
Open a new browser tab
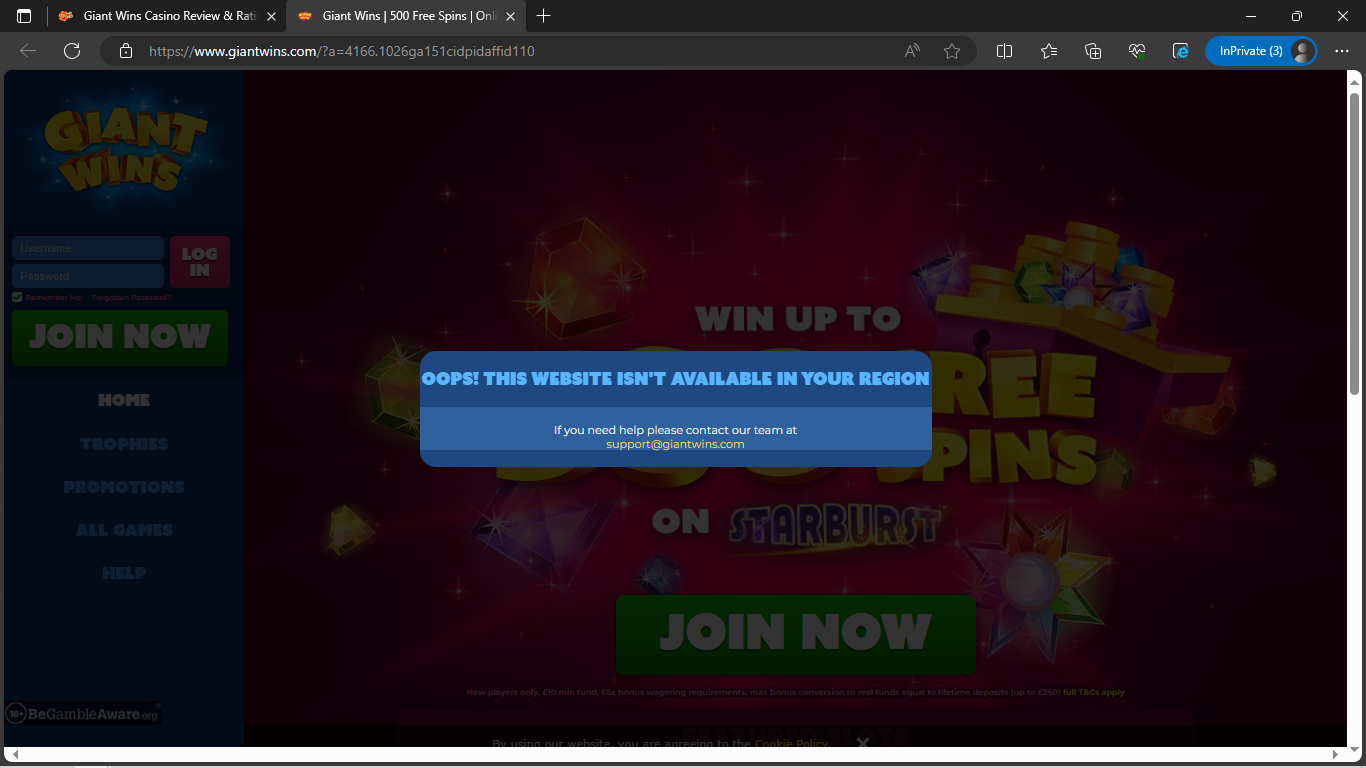click(x=544, y=16)
